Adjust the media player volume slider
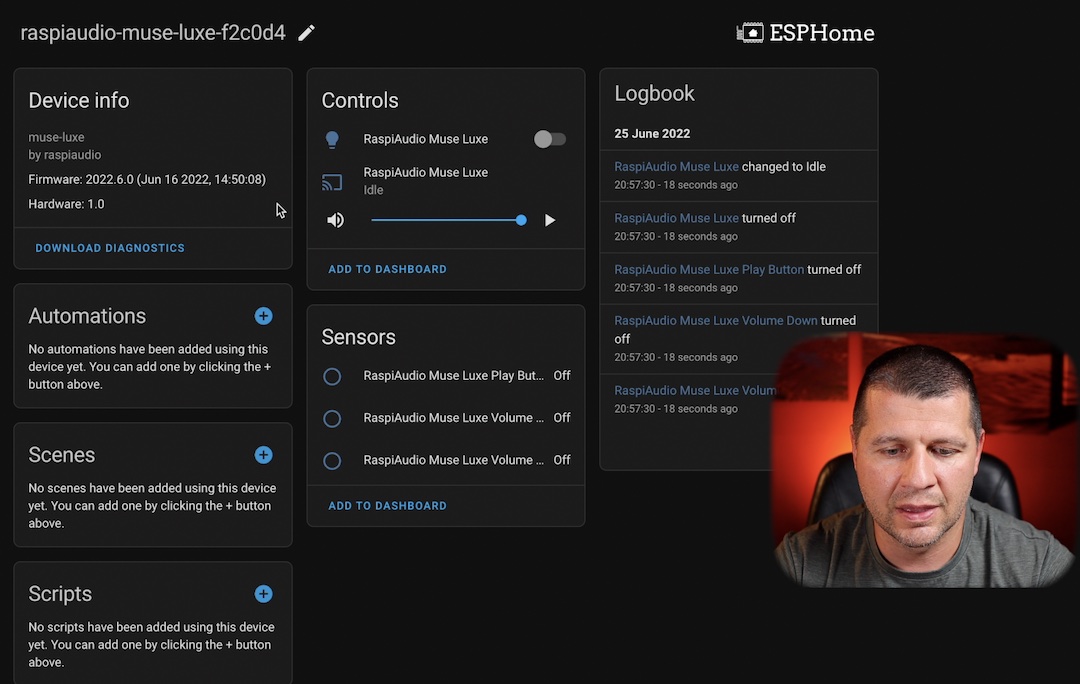This screenshot has width=1080, height=684. (x=448, y=220)
